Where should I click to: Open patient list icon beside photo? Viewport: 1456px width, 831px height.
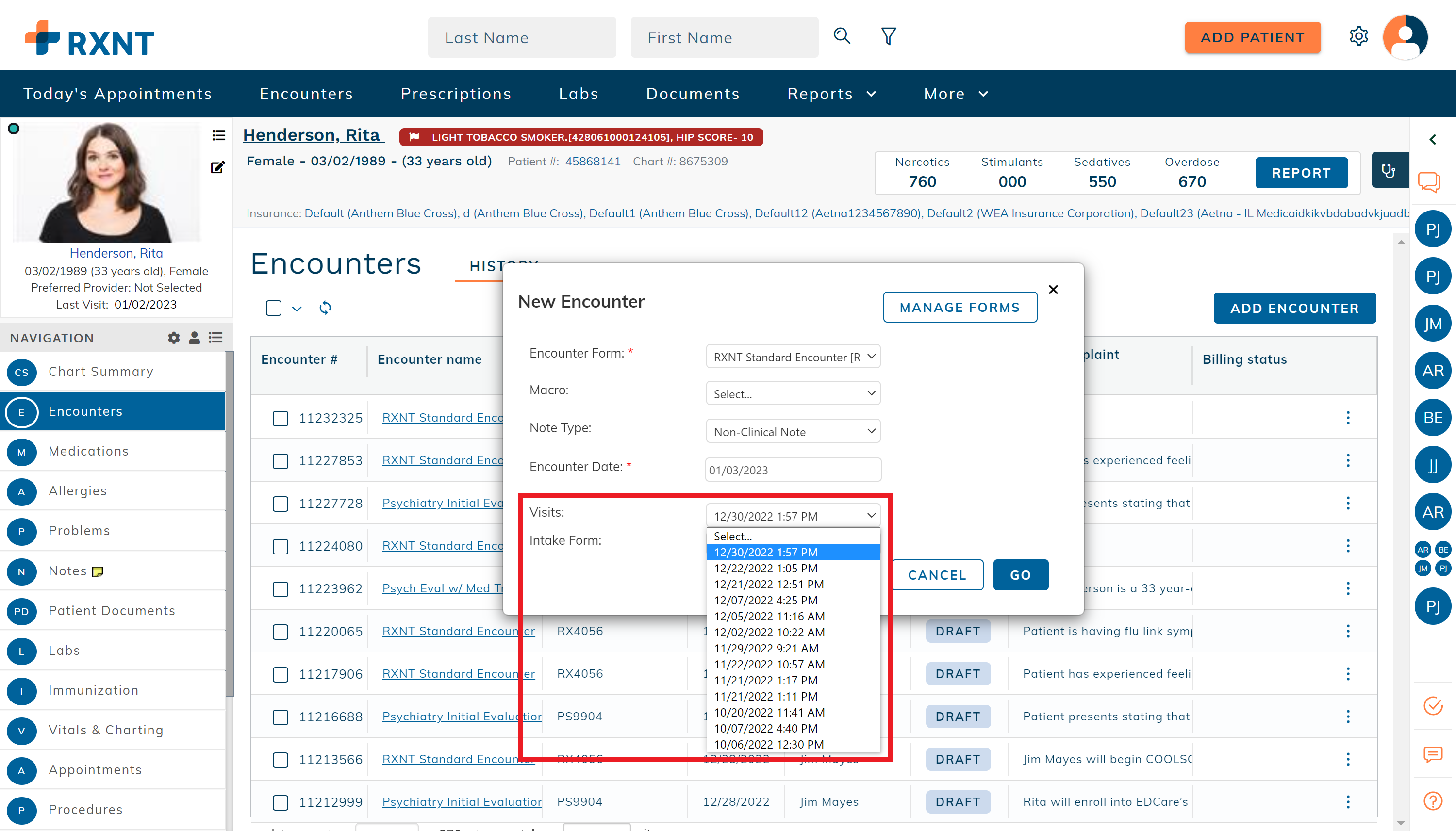[218, 136]
